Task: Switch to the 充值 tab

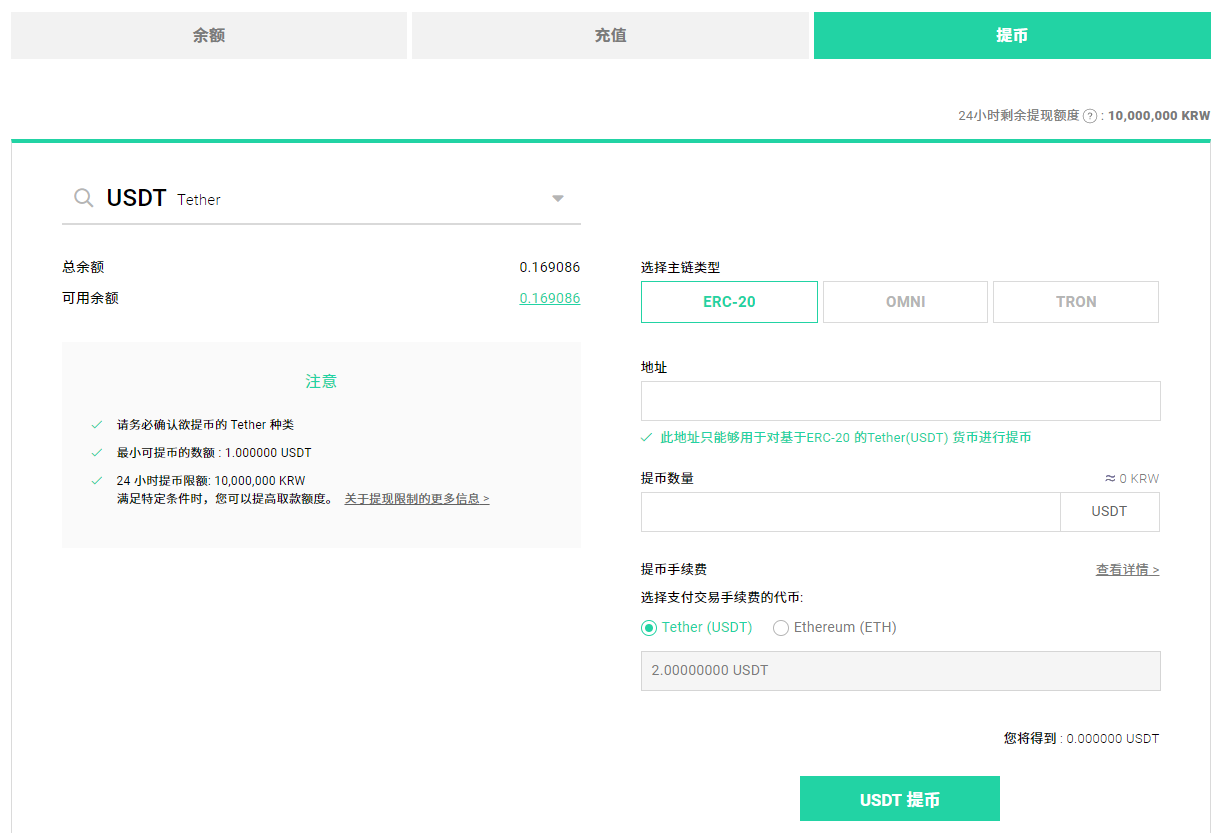Action: pyautogui.click(x=610, y=35)
